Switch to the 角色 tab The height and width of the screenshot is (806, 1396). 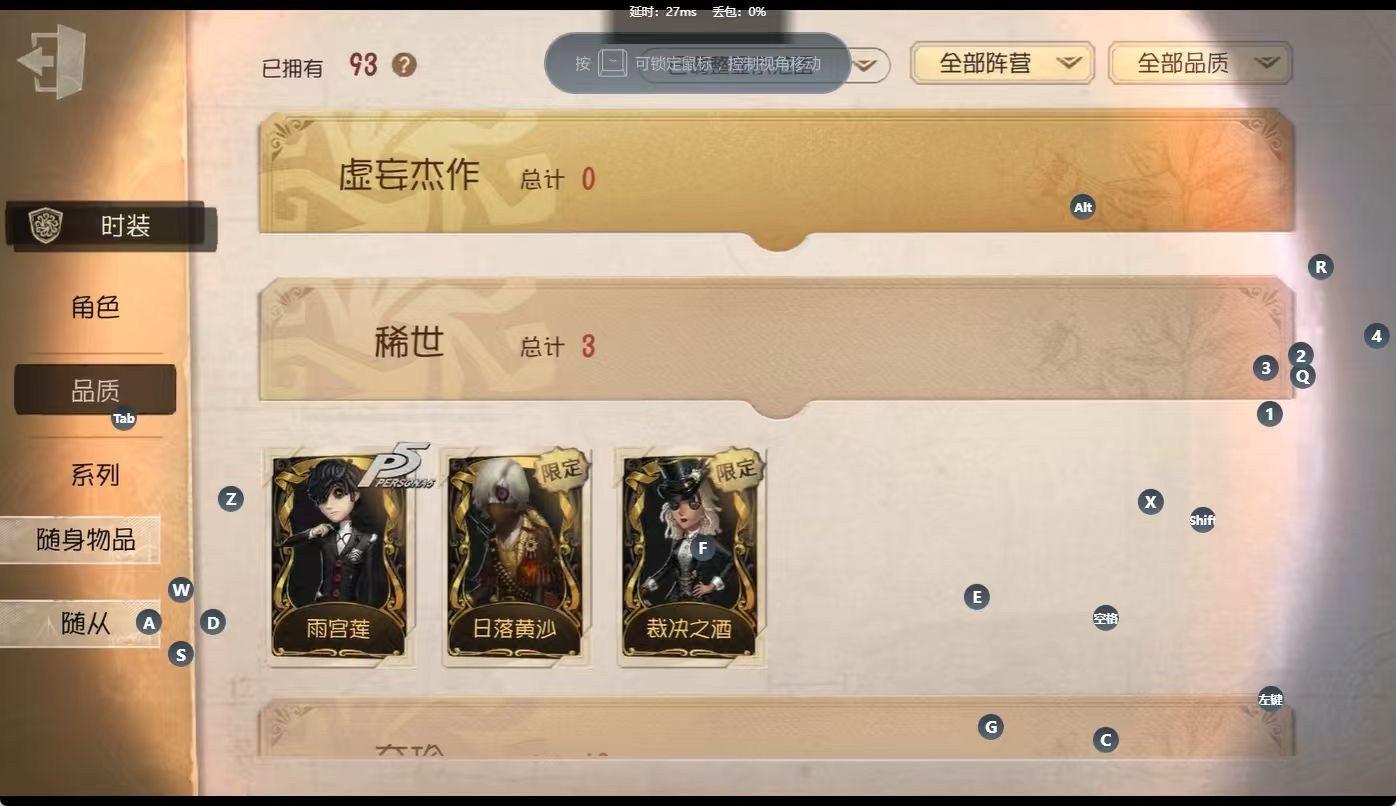point(95,307)
